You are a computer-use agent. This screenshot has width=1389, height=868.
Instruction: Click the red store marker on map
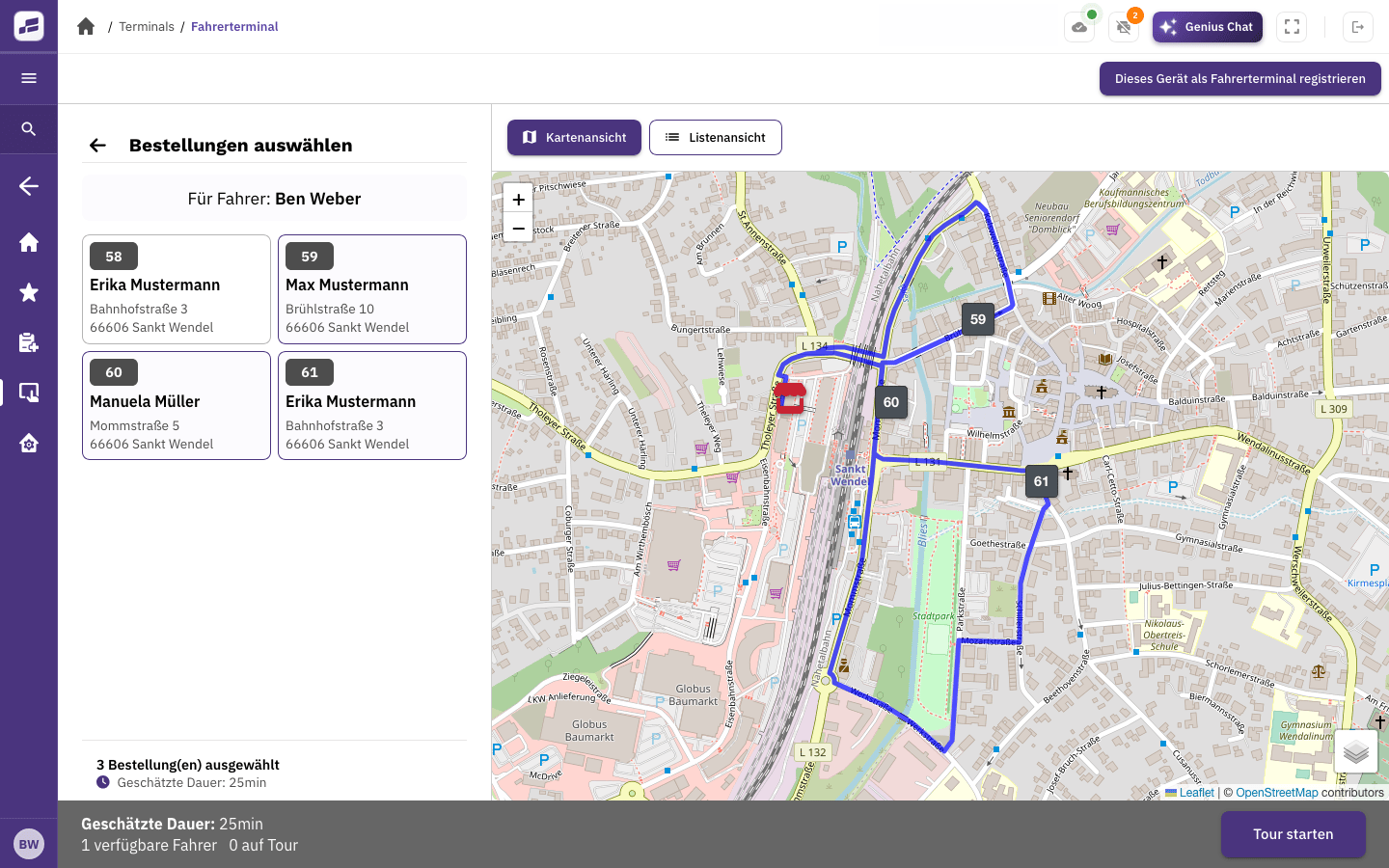791,397
